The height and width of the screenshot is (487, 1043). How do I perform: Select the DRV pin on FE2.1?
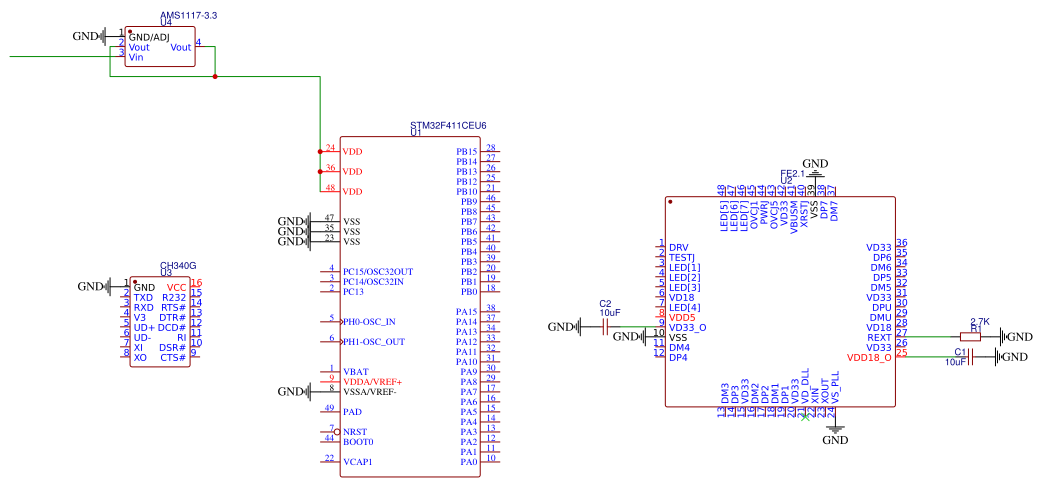pos(678,247)
